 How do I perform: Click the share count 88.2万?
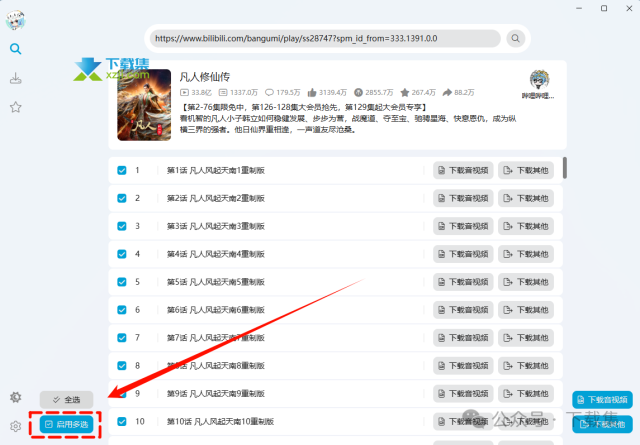coord(458,93)
